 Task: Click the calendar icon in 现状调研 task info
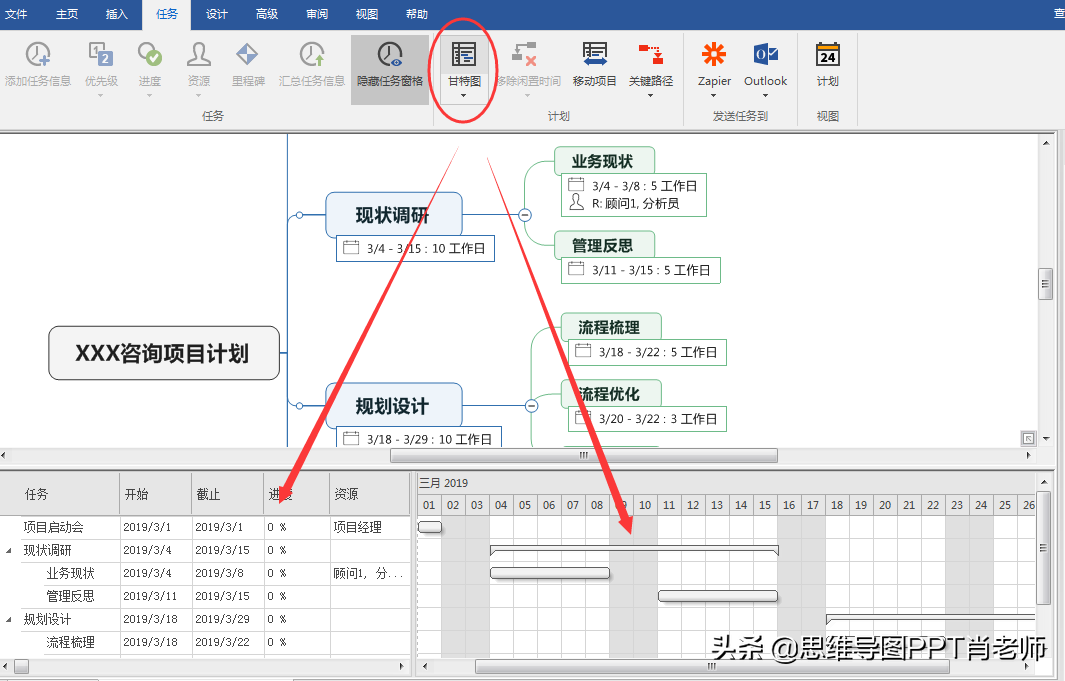point(351,247)
